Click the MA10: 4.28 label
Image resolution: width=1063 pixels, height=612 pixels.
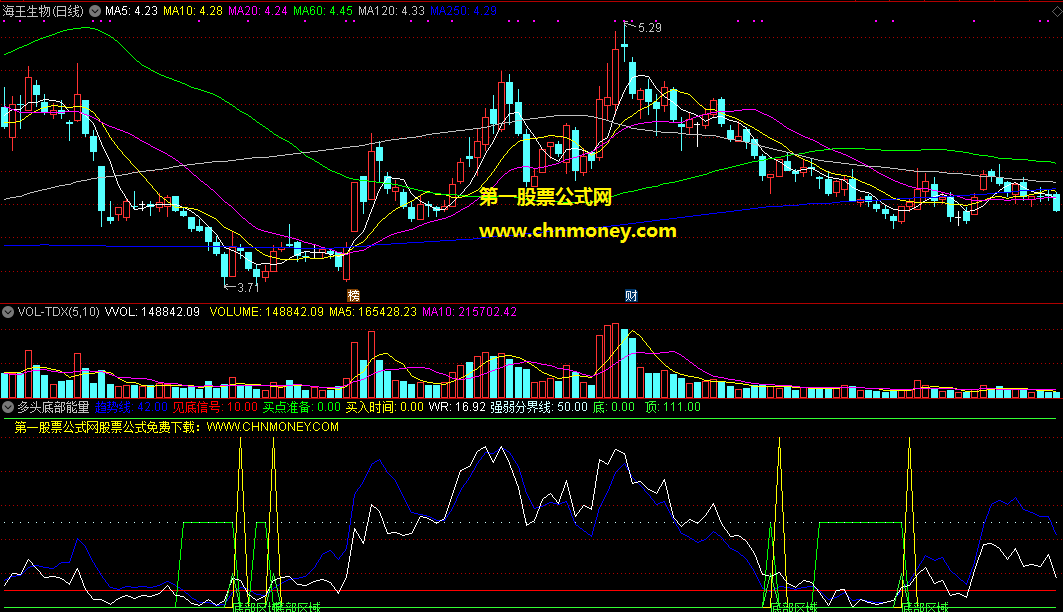point(193,11)
